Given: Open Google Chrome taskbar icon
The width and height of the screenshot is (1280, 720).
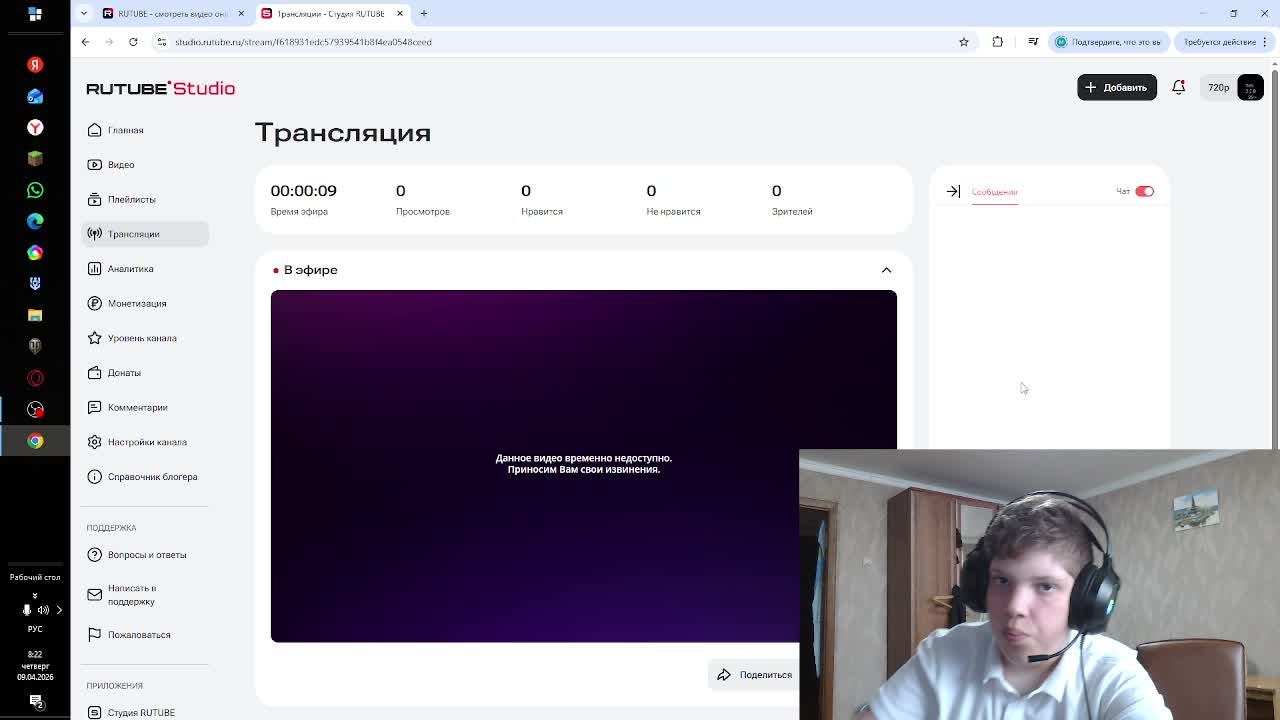Looking at the screenshot, I should pos(35,441).
